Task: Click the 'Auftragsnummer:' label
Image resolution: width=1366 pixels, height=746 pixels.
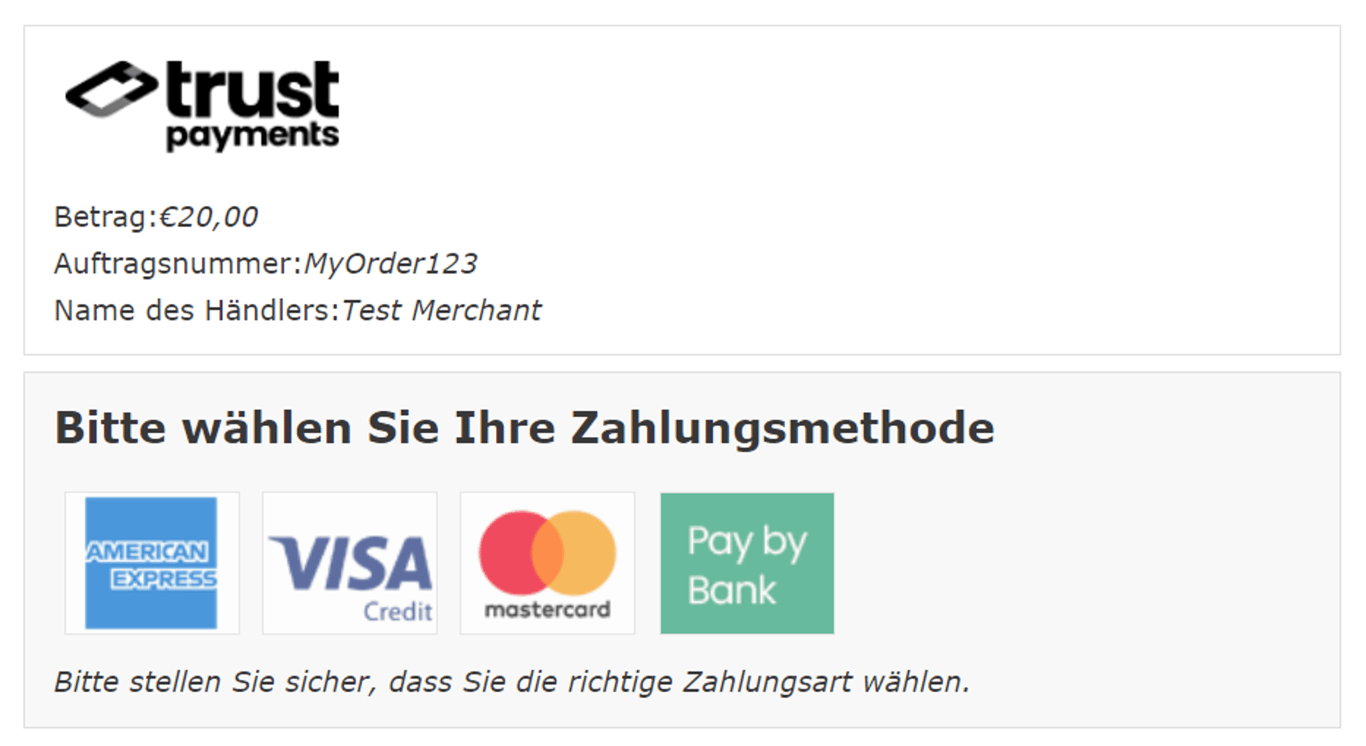Action: tap(179, 264)
